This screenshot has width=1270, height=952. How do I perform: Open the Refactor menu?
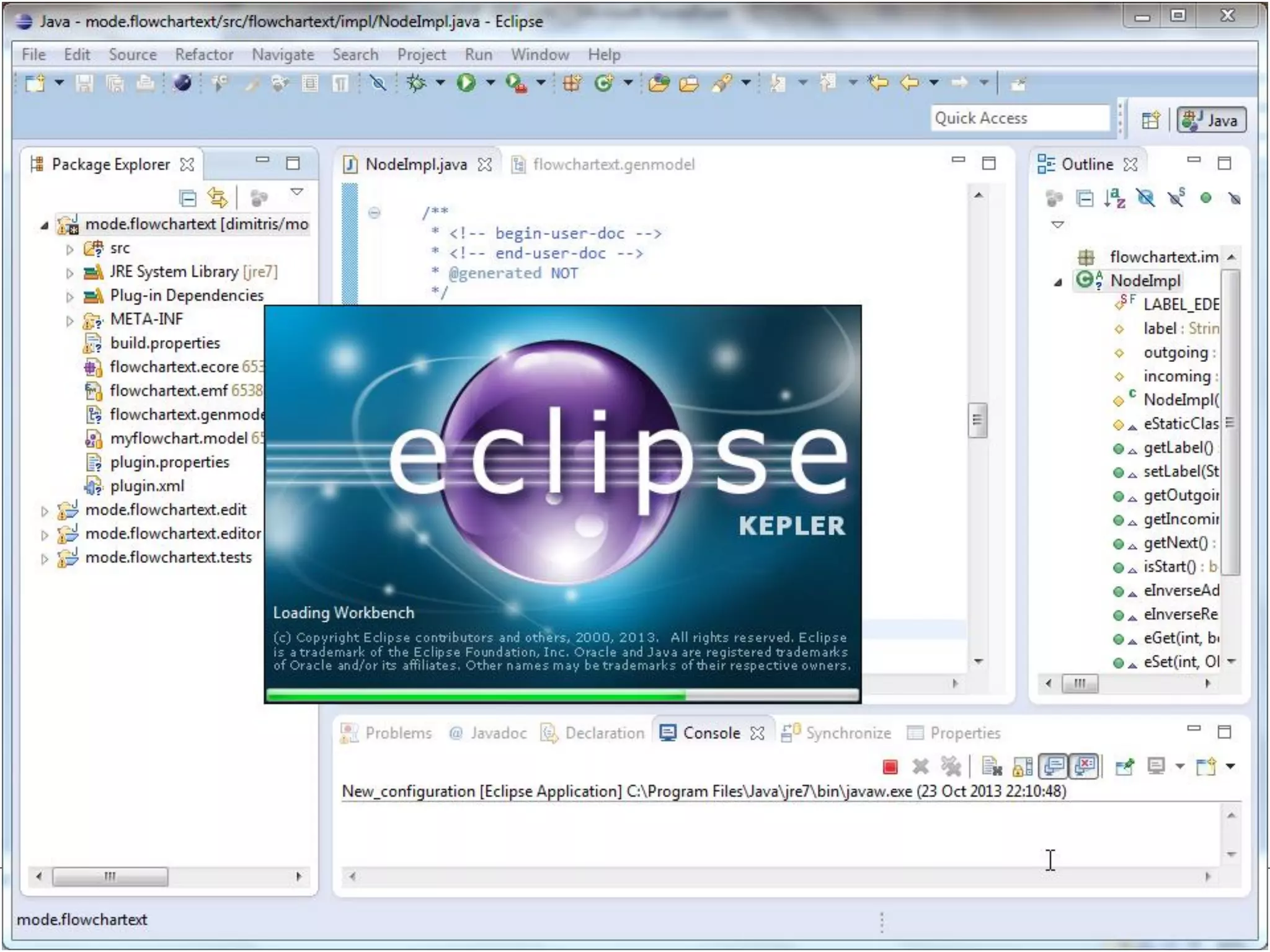coord(203,55)
